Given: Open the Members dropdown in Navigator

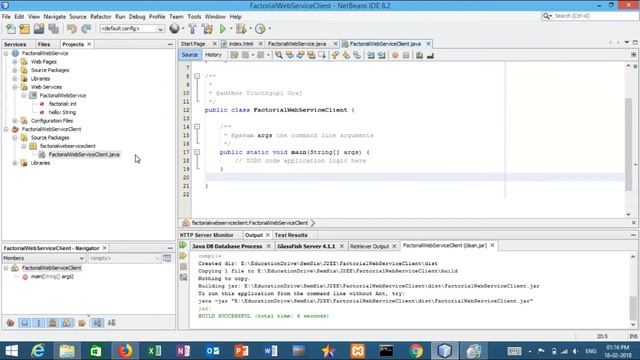Looking at the screenshot, I should tap(43, 258).
